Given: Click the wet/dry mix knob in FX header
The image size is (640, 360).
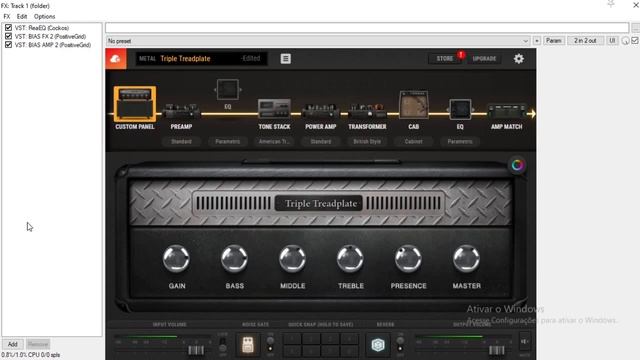Looking at the screenshot, I should tap(625, 41).
